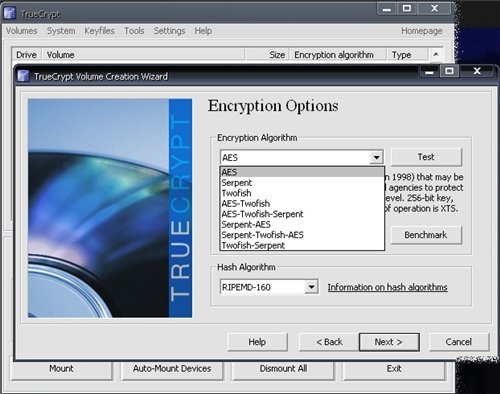500x394 pixels.
Task: Expand the RIPEMD-160 hash algorithm dropdown
Action: pos(311,287)
